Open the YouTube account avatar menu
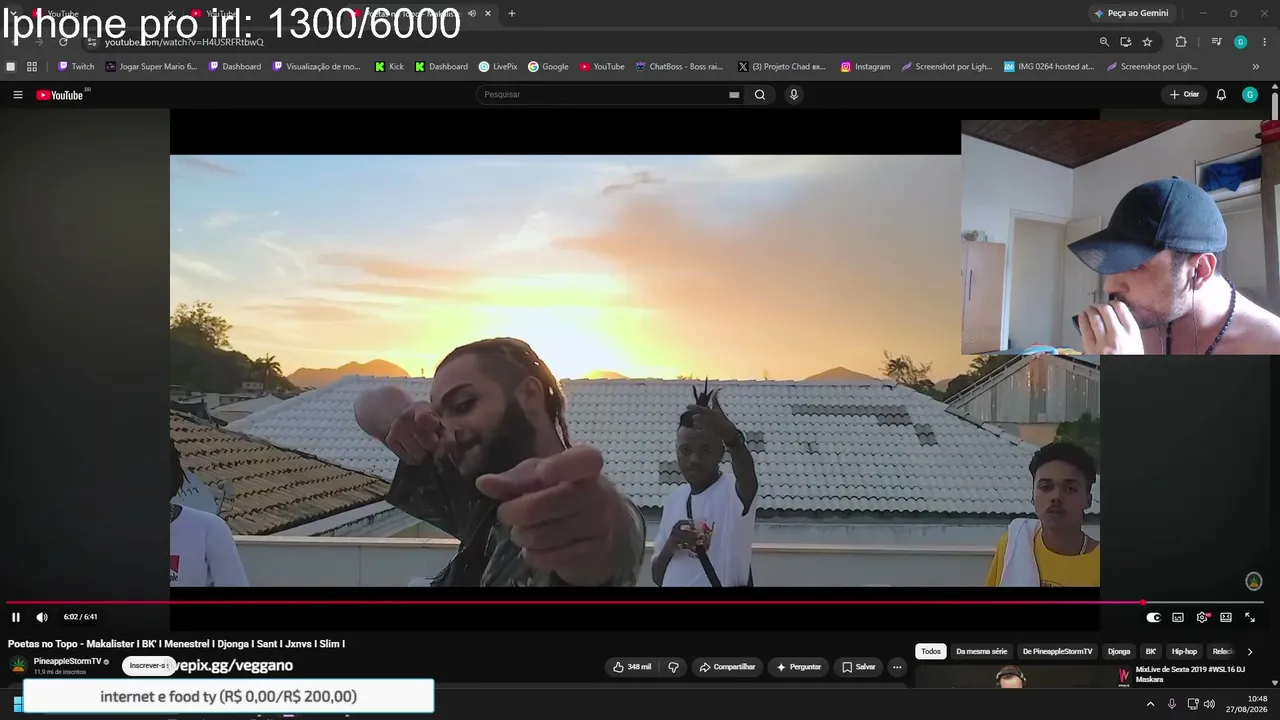Image resolution: width=1280 pixels, height=720 pixels. point(1250,95)
